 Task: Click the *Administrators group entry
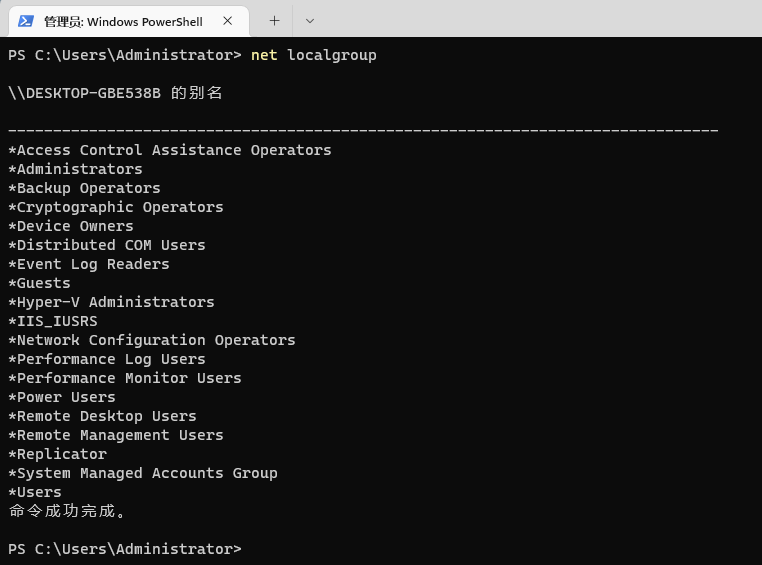[76, 169]
